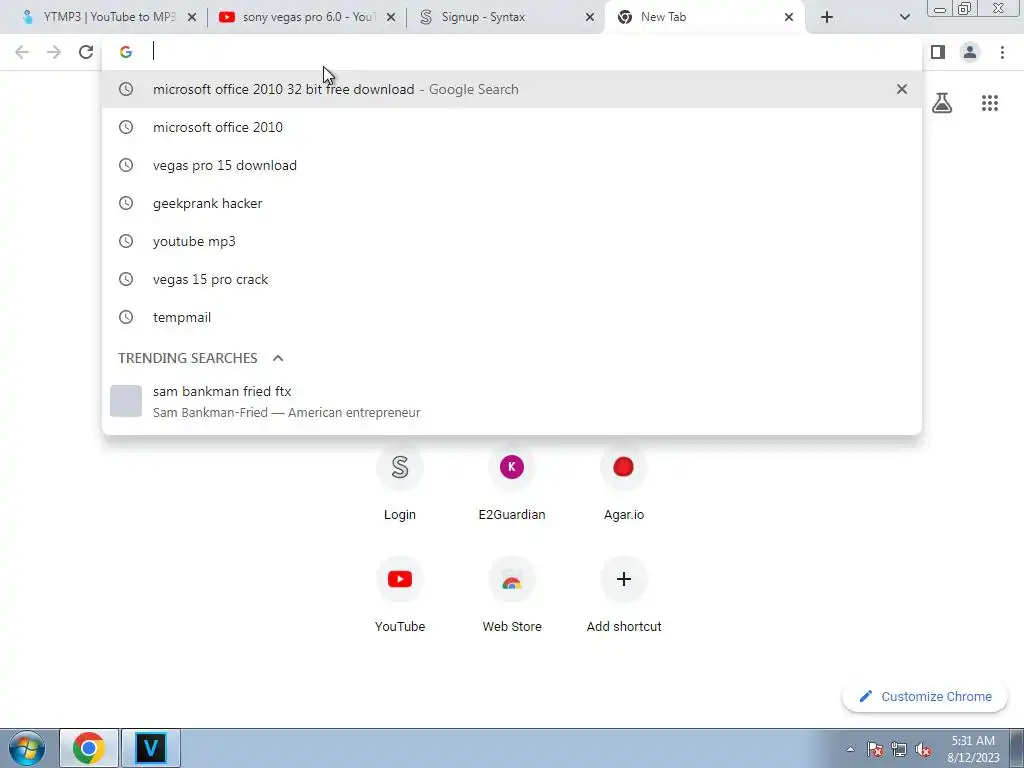The width and height of the screenshot is (1024, 768).
Task: Show hidden system tray icons
Action: [x=850, y=749]
